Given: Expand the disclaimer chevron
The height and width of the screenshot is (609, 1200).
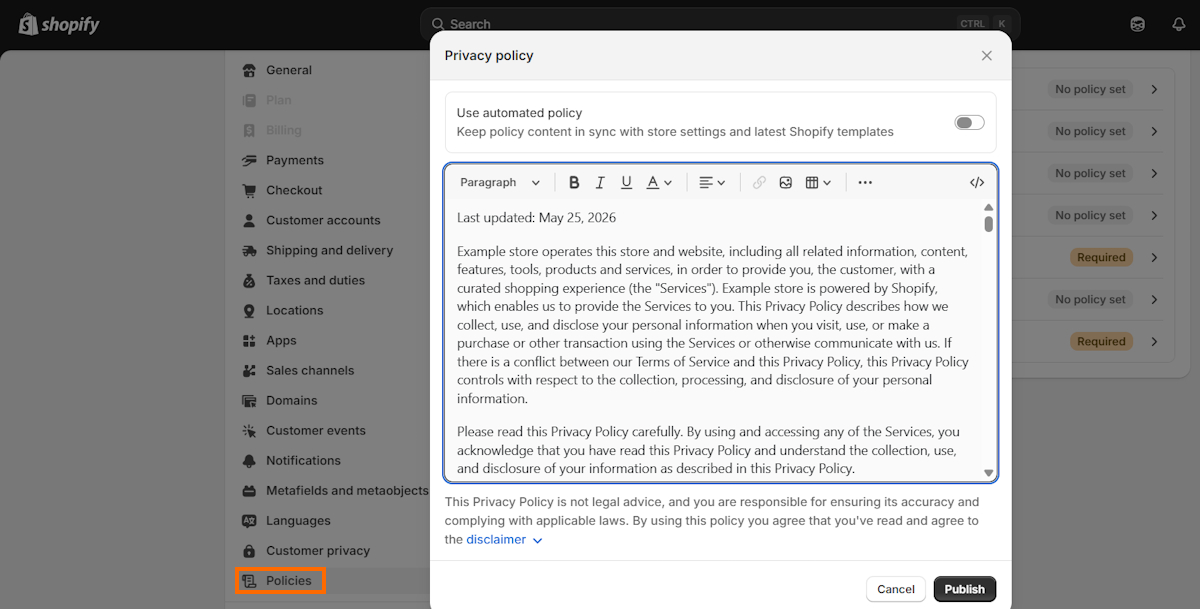Looking at the screenshot, I should click(x=537, y=541).
